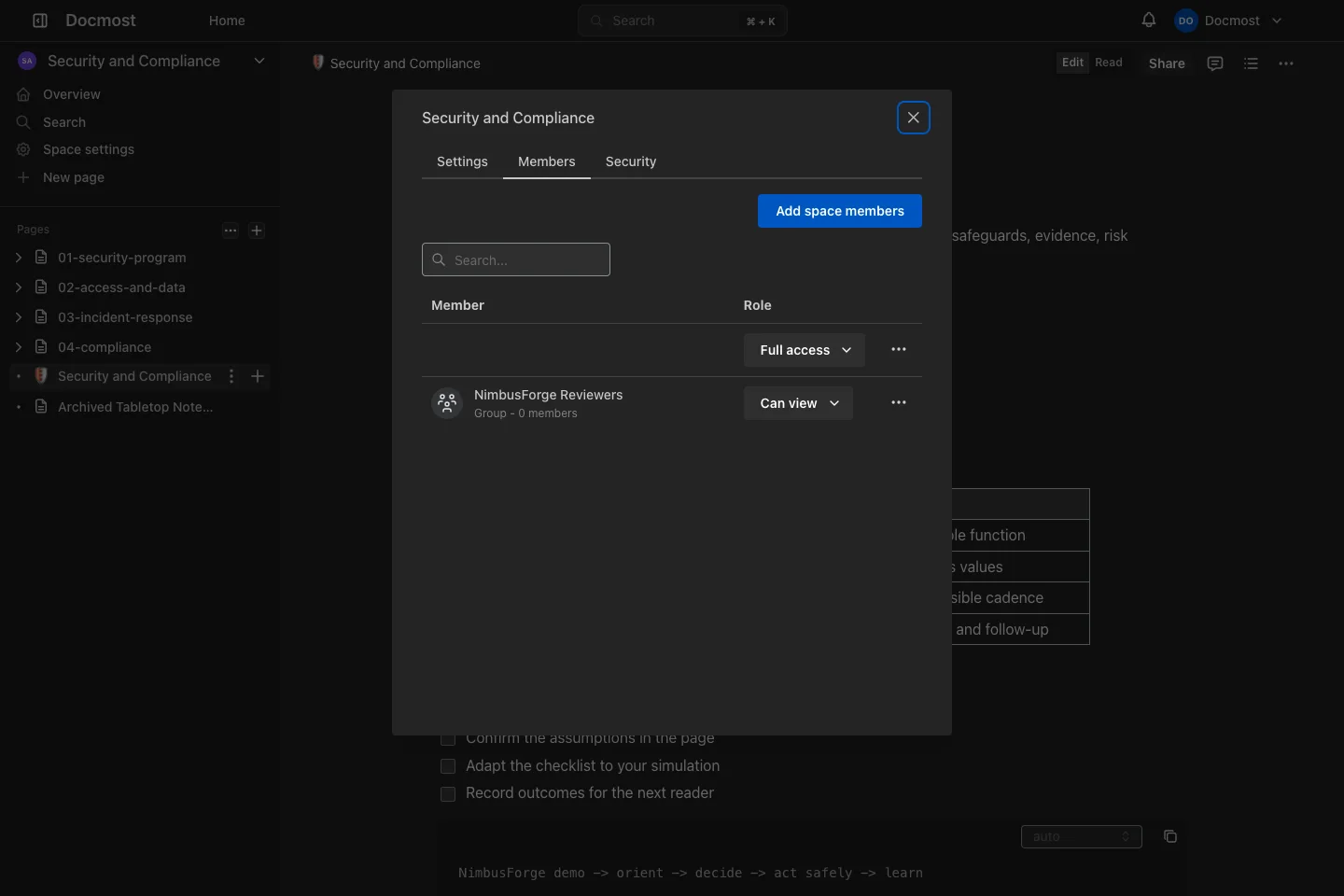1344x896 pixels.
Task: Open the 02-access-and-data page
Action: click(x=121, y=287)
